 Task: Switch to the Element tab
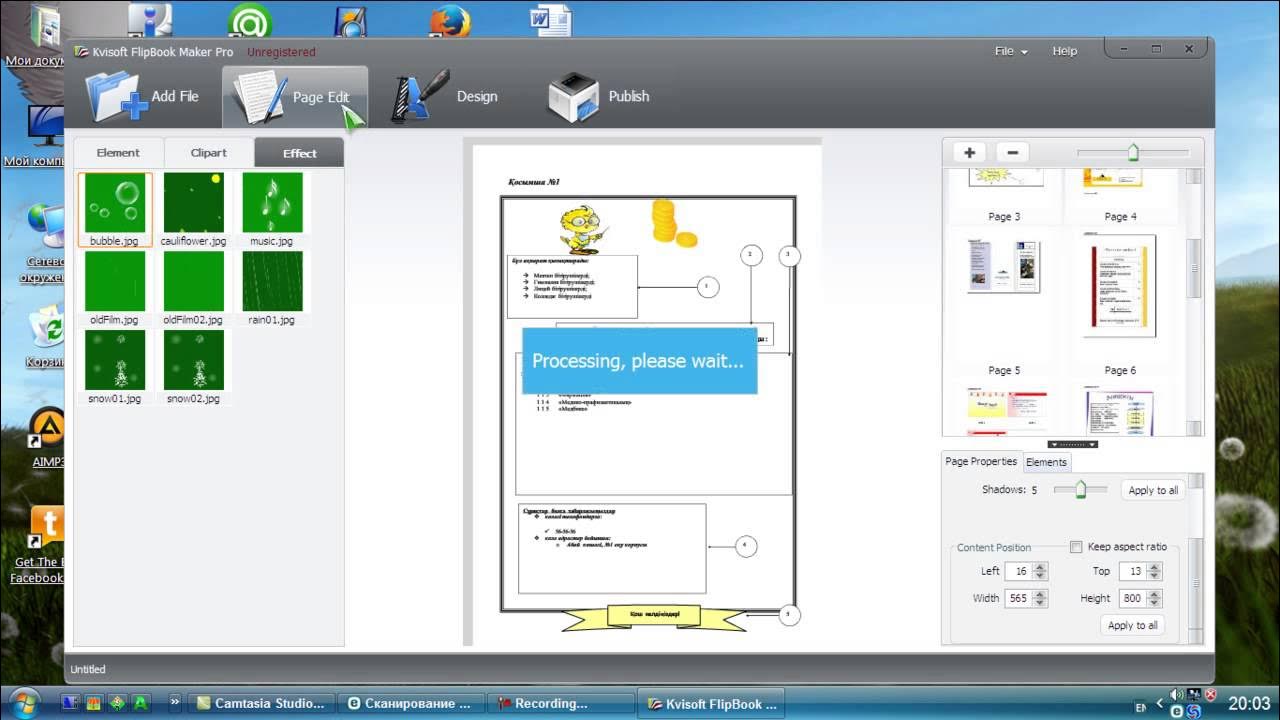pyautogui.click(x=118, y=153)
